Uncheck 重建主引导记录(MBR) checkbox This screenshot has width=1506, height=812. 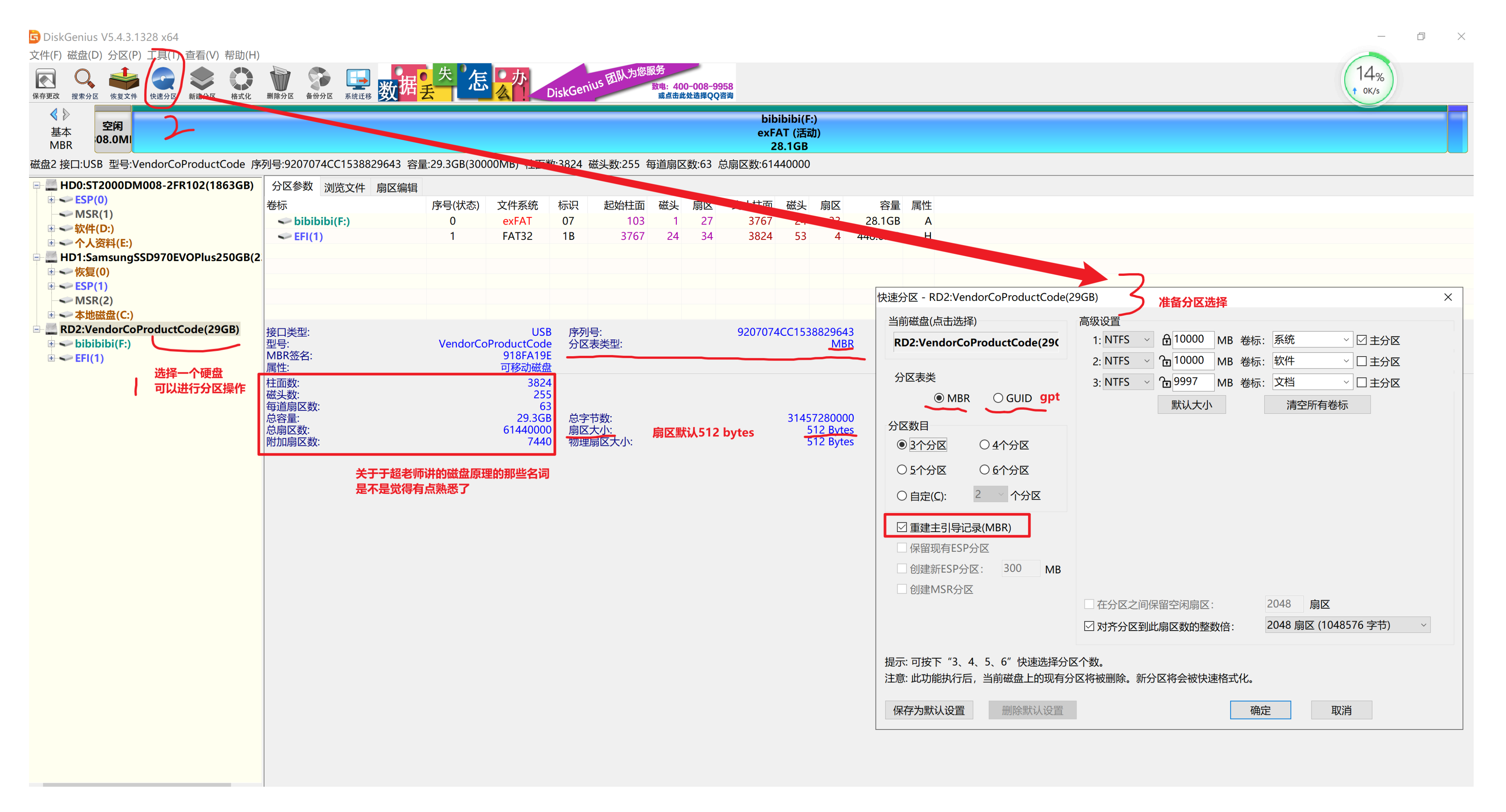point(902,527)
